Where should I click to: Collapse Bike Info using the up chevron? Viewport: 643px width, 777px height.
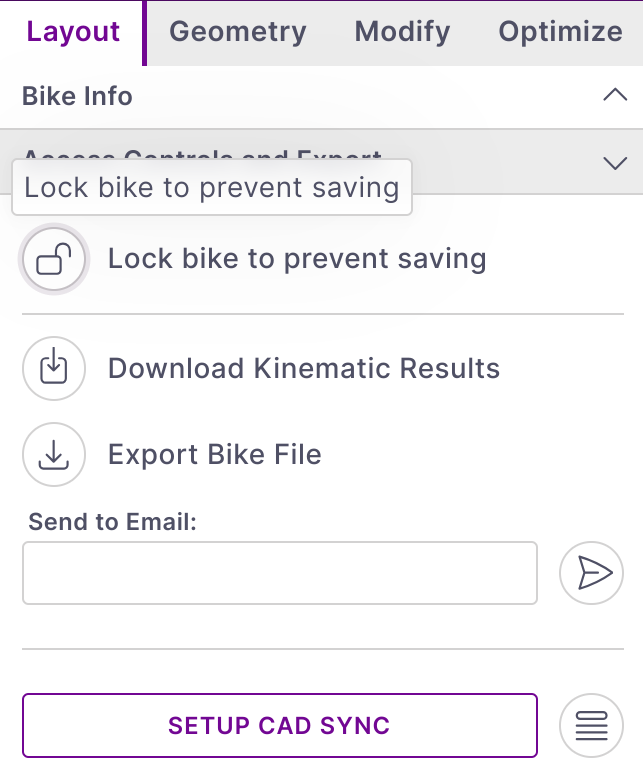pos(615,96)
